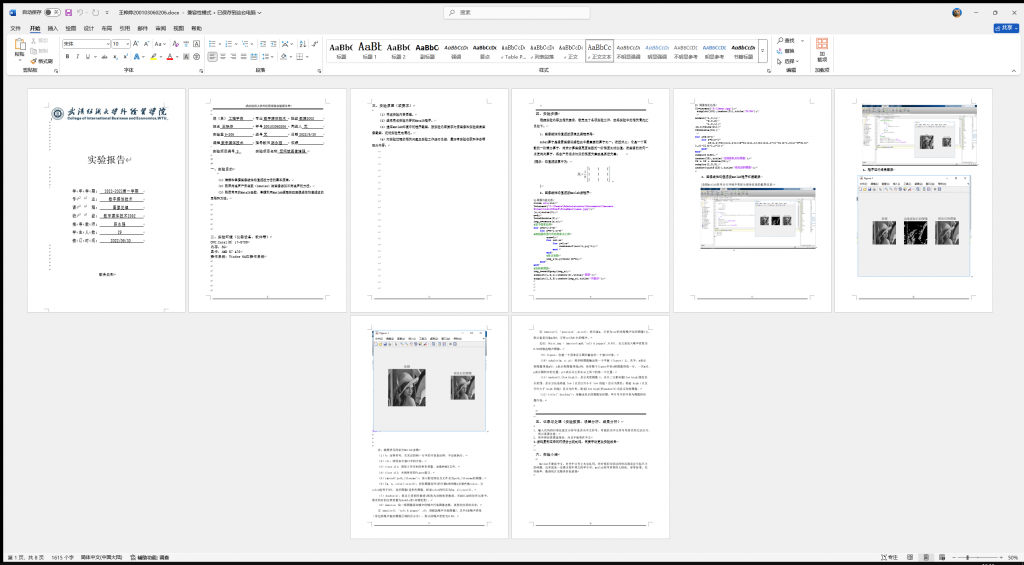Center-align the paragraph text
Screen dimensions: 1024x565
(x=223, y=57)
